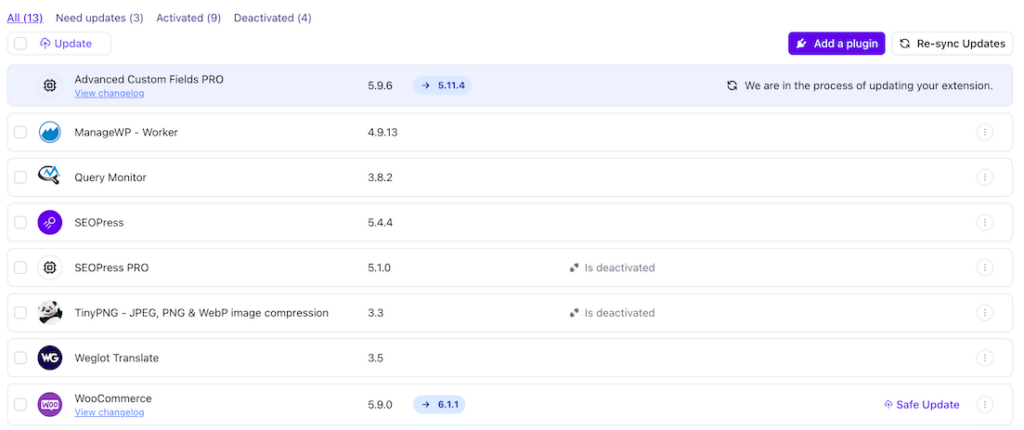Screen dimensions: 1024x430
Task: Open the Activated (9) filter tab
Action: click(x=188, y=18)
